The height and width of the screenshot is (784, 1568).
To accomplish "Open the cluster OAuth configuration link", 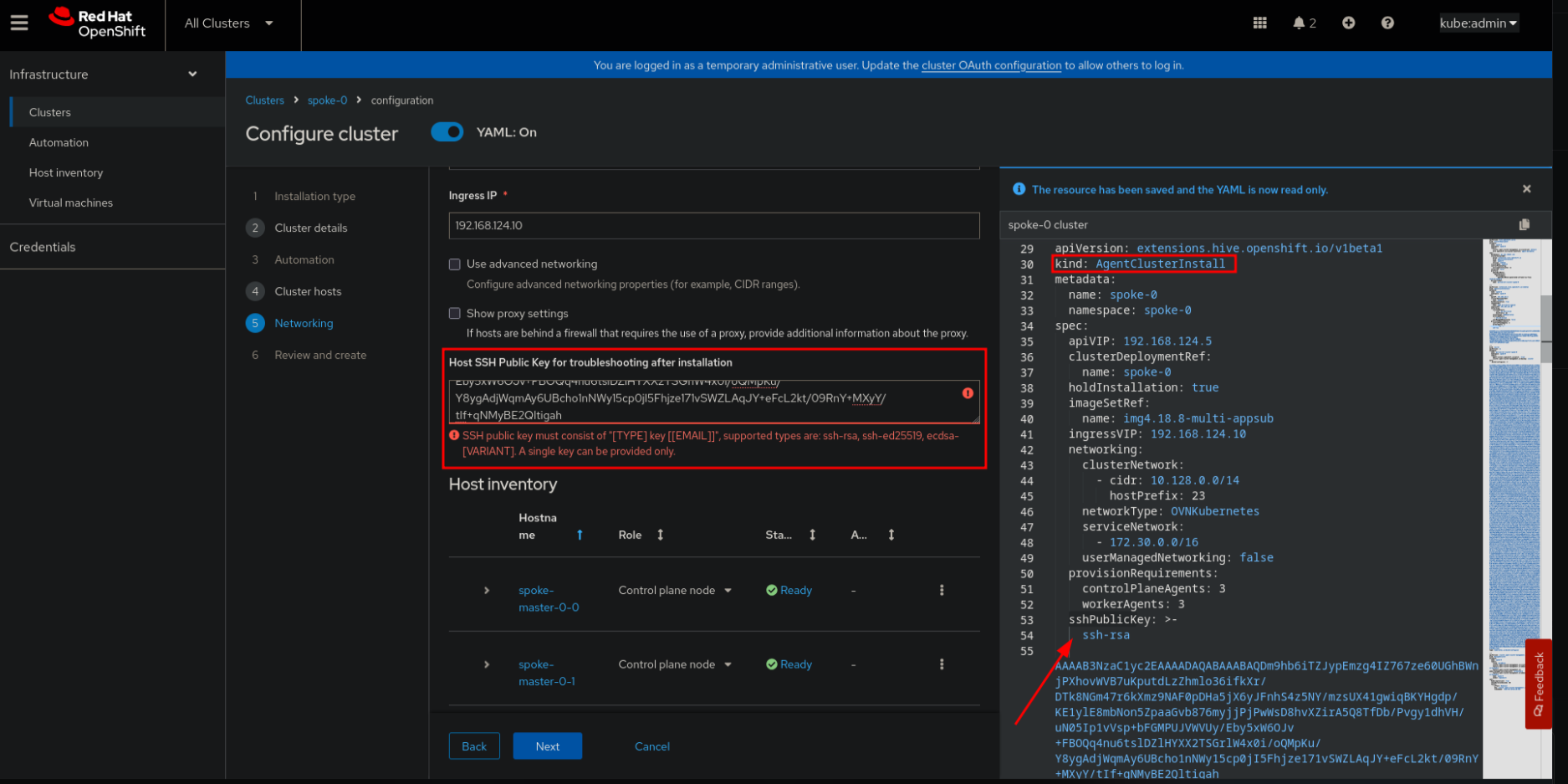I will pyautogui.click(x=991, y=65).
